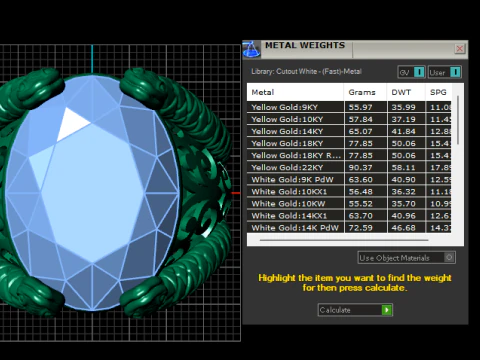Image resolution: width=480 pixels, height=360 pixels.
Task: Select the Yellow Gold:14KY row
Action: tap(349, 131)
